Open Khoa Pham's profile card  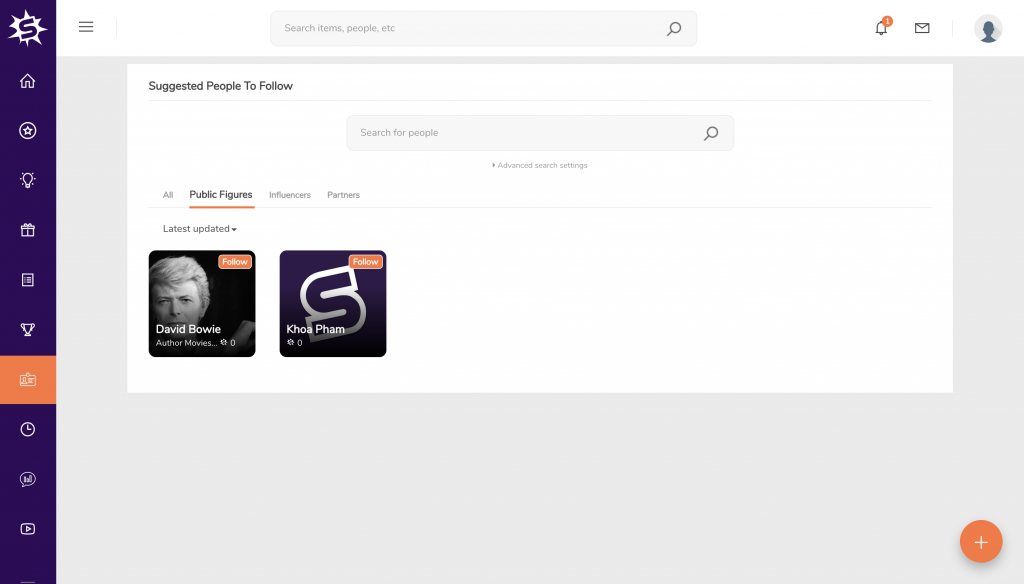point(332,304)
